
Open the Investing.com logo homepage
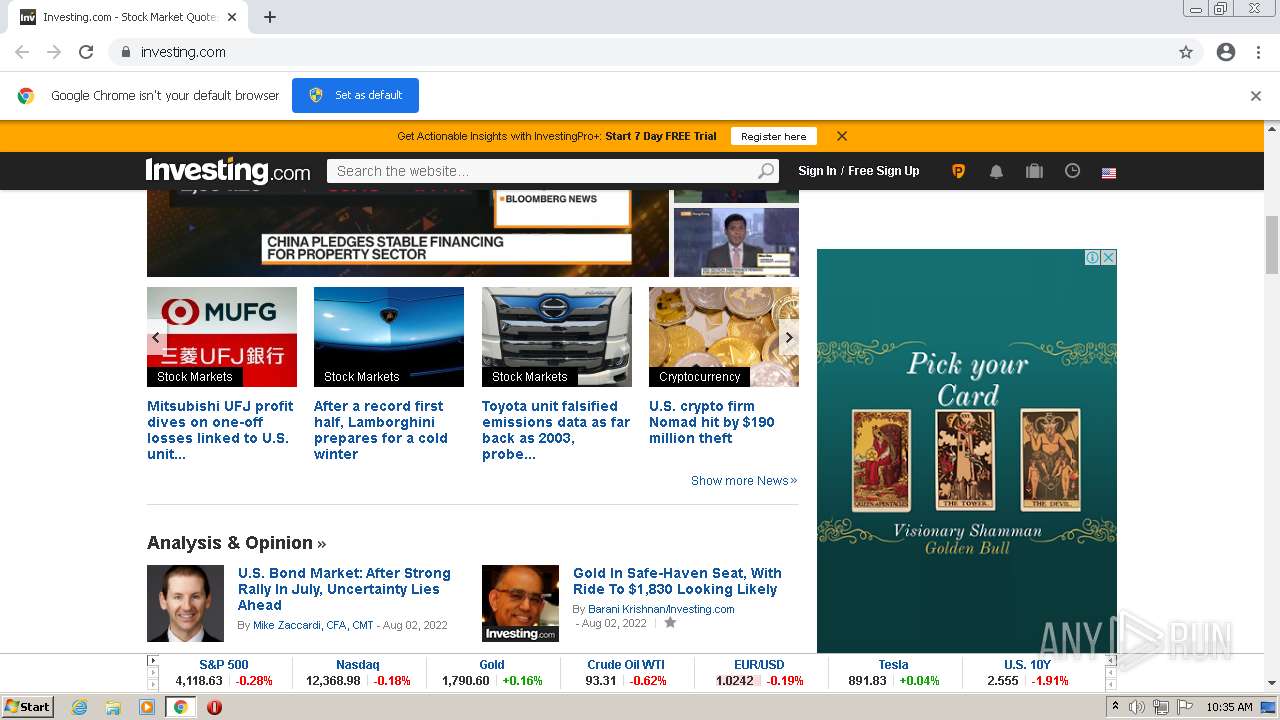[228, 171]
